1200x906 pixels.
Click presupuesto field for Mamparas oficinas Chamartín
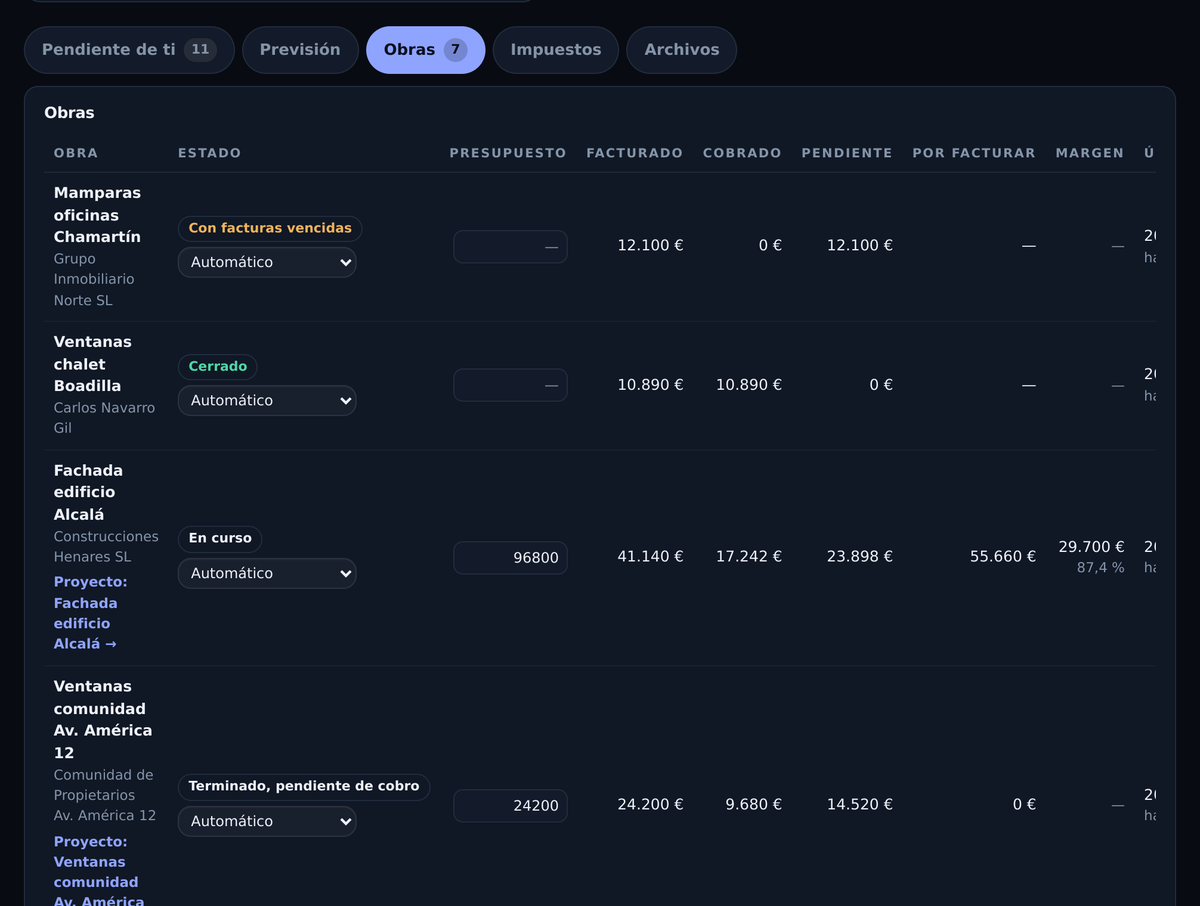click(510, 247)
